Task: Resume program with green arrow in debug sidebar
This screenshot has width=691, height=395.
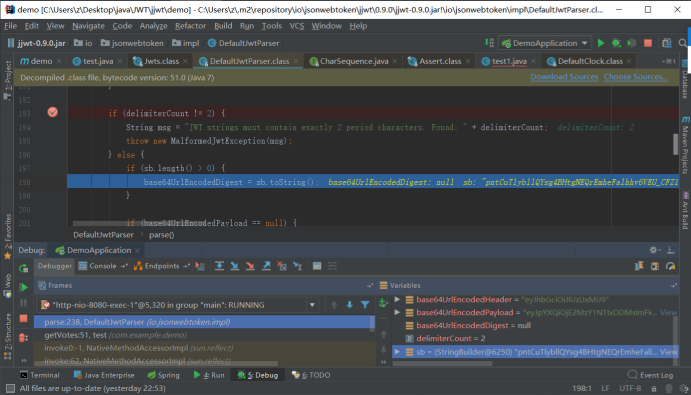Action: (x=23, y=287)
